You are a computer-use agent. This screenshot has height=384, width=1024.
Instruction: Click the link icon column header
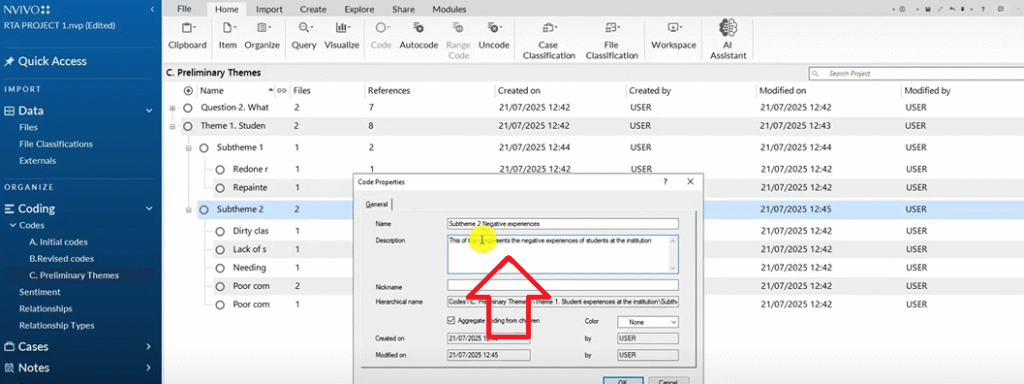pos(282,91)
